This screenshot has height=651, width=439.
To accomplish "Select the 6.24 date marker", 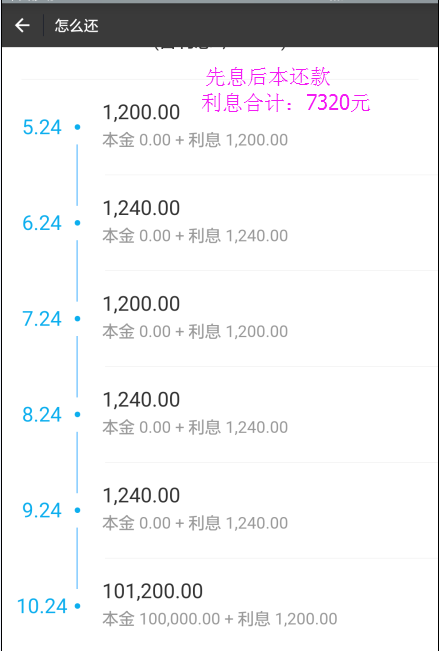I will click(x=42, y=223).
